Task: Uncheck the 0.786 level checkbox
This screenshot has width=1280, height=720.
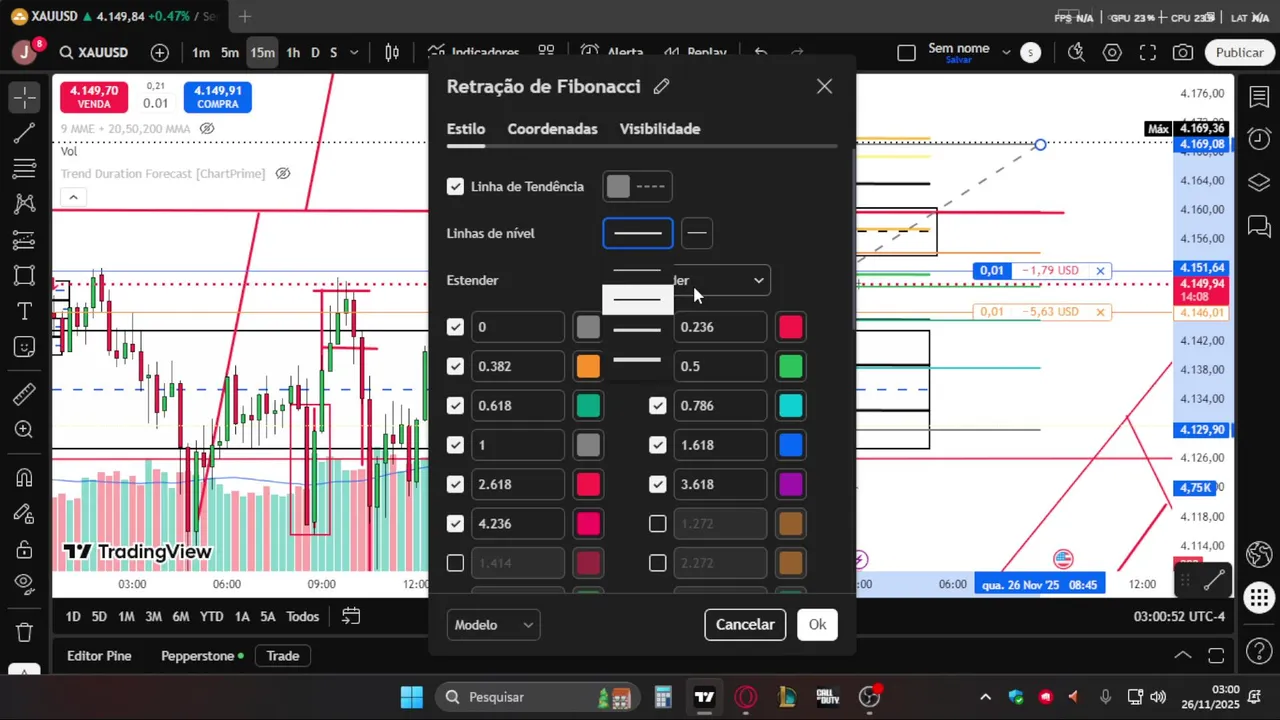Action: coord(657,405)
